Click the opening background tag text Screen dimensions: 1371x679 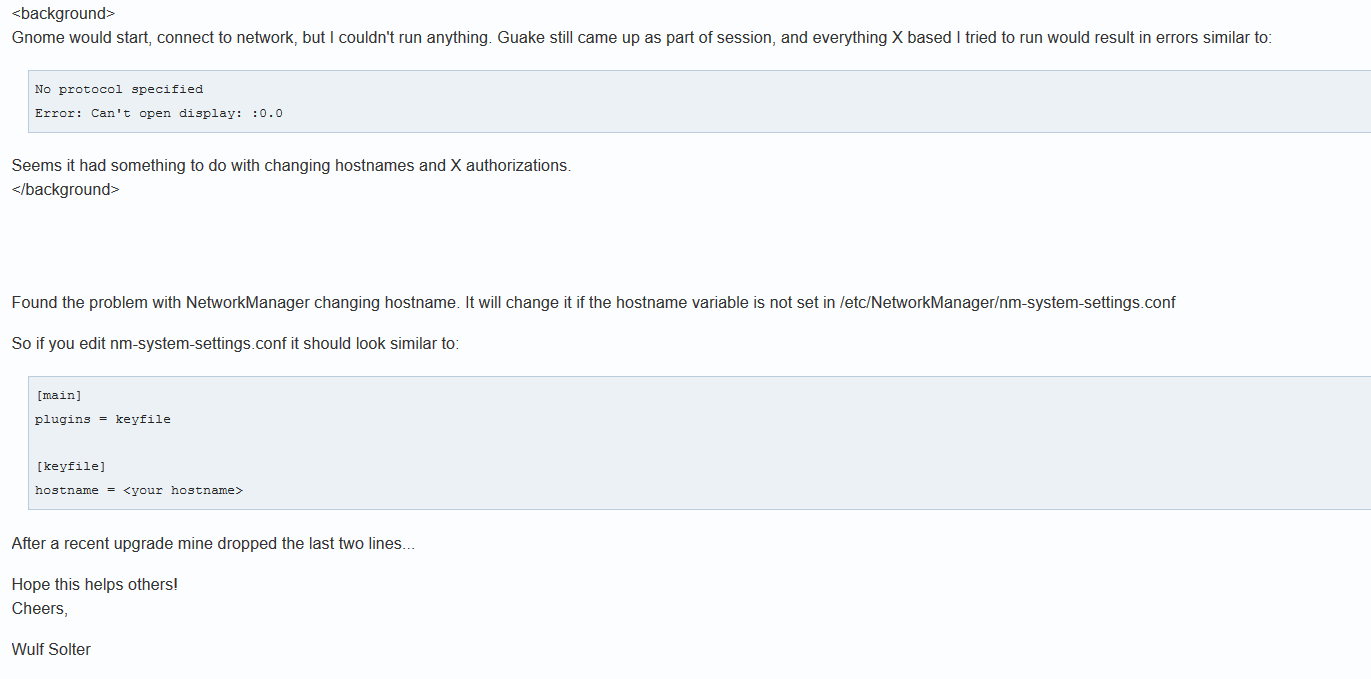tap(63, 14)
